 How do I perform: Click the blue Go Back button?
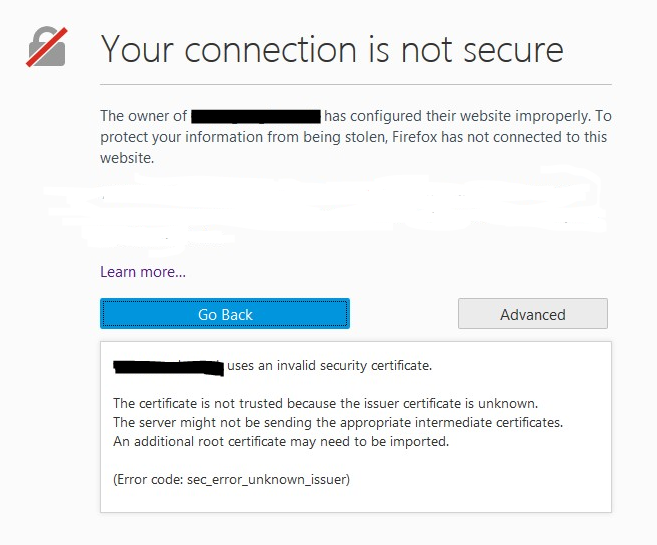tap(225, 314)
